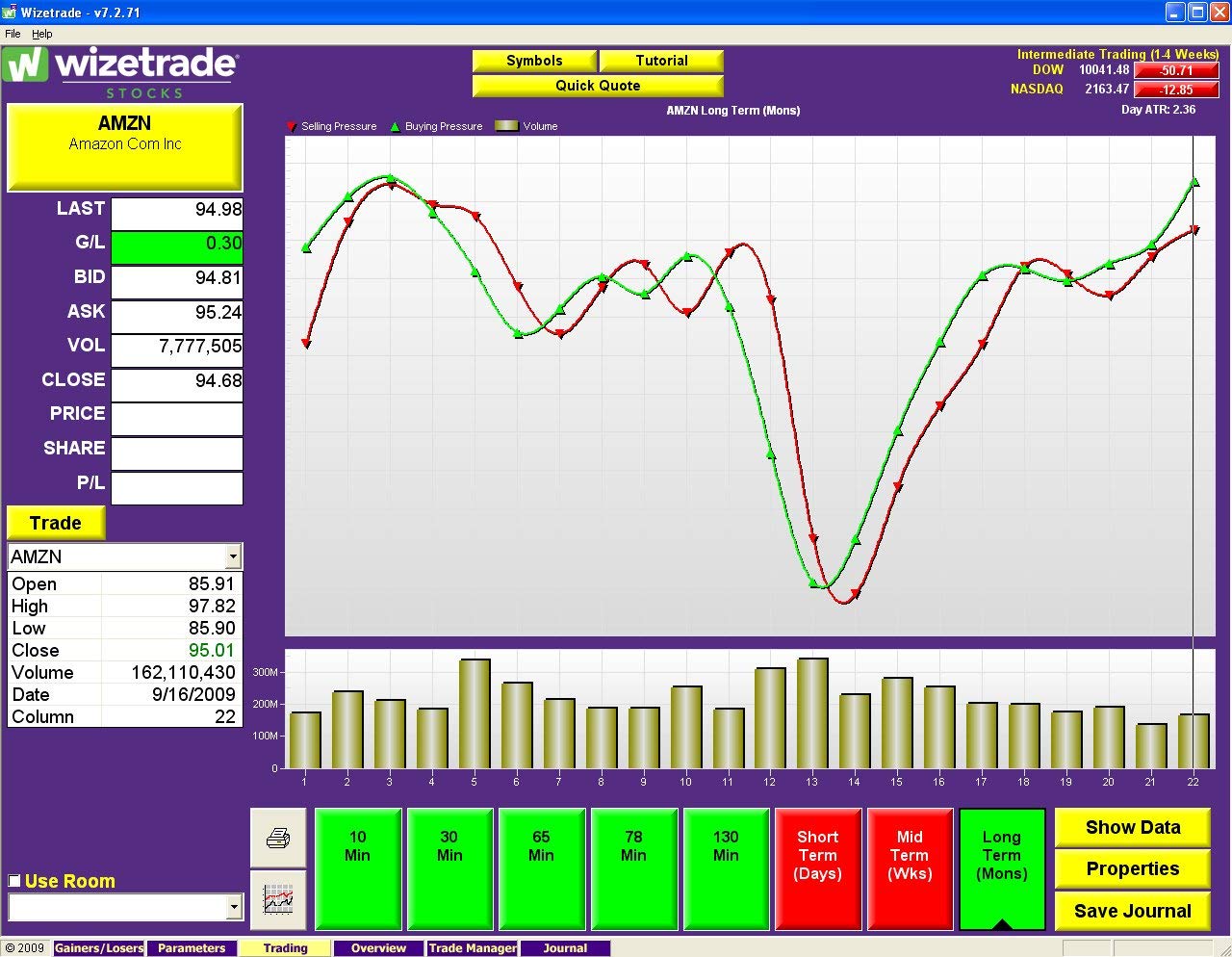Expand the AMZN symbol dropdown

tap(233, 556)
